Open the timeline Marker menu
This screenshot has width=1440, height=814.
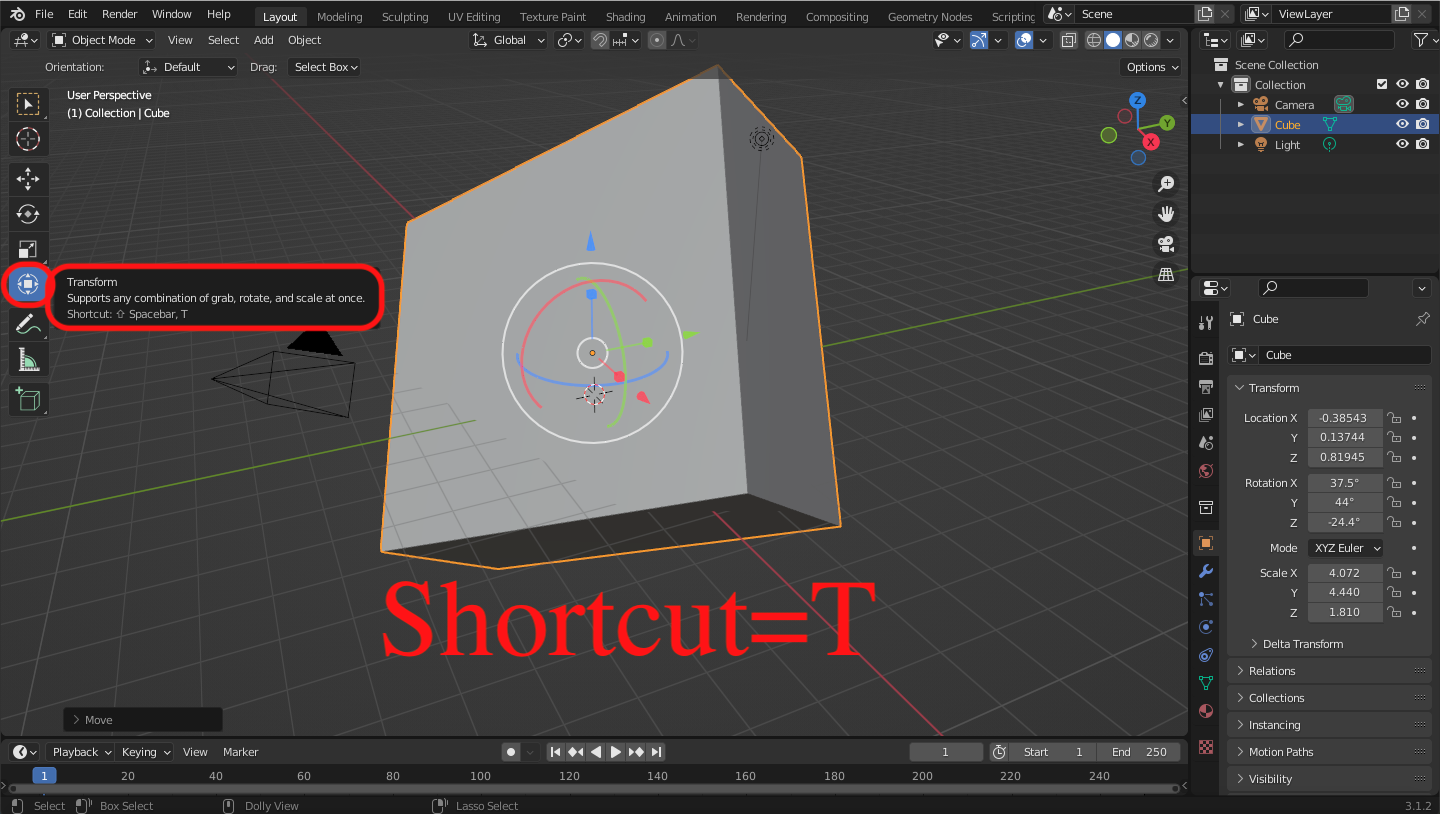click(240, 752)
